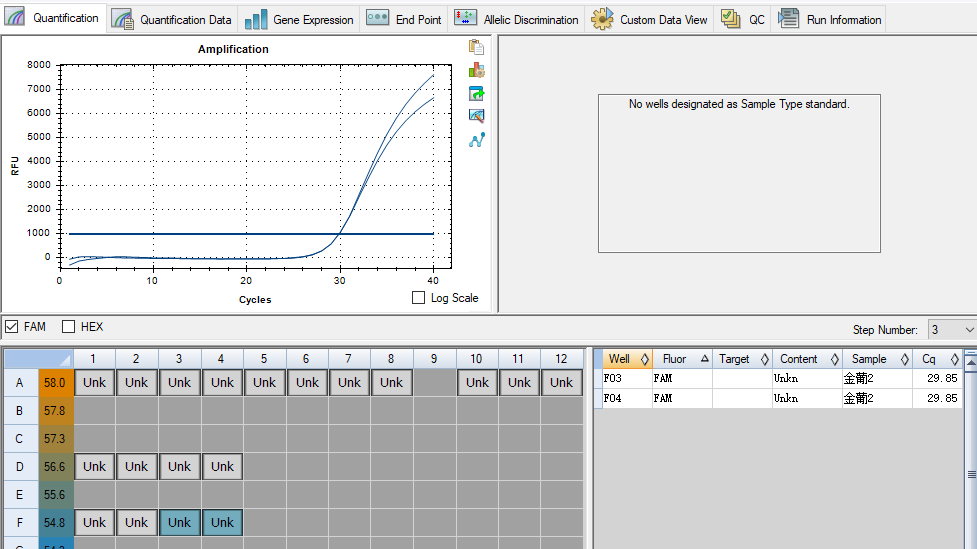977x549 pixels.
Task: Click the results table vertical scrollbar
Action: coord(971,452)
